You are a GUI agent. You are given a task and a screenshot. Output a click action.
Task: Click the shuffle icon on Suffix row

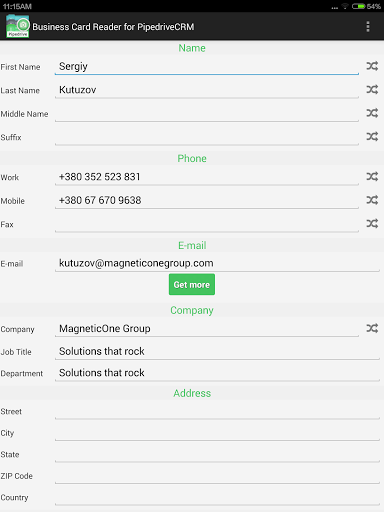[x=372, y=136]
